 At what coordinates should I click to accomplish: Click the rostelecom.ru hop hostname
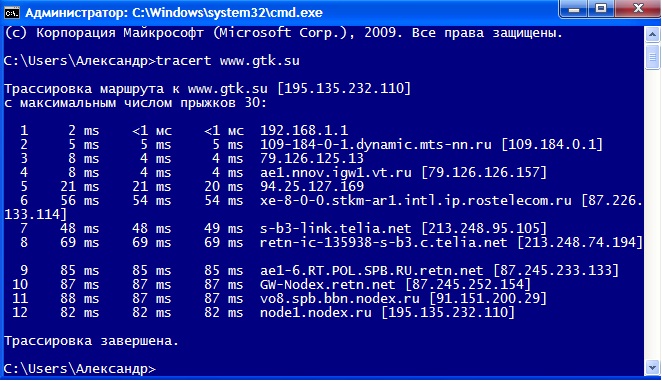coord(416,200)
